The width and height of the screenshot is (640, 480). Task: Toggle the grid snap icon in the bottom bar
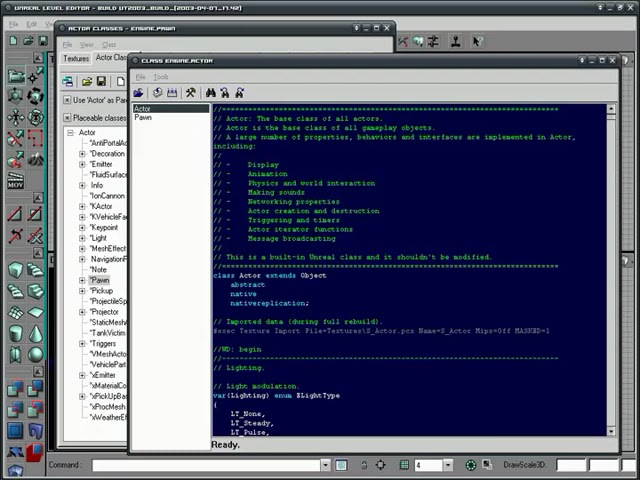pyautogui.click(x=404, y=464)
